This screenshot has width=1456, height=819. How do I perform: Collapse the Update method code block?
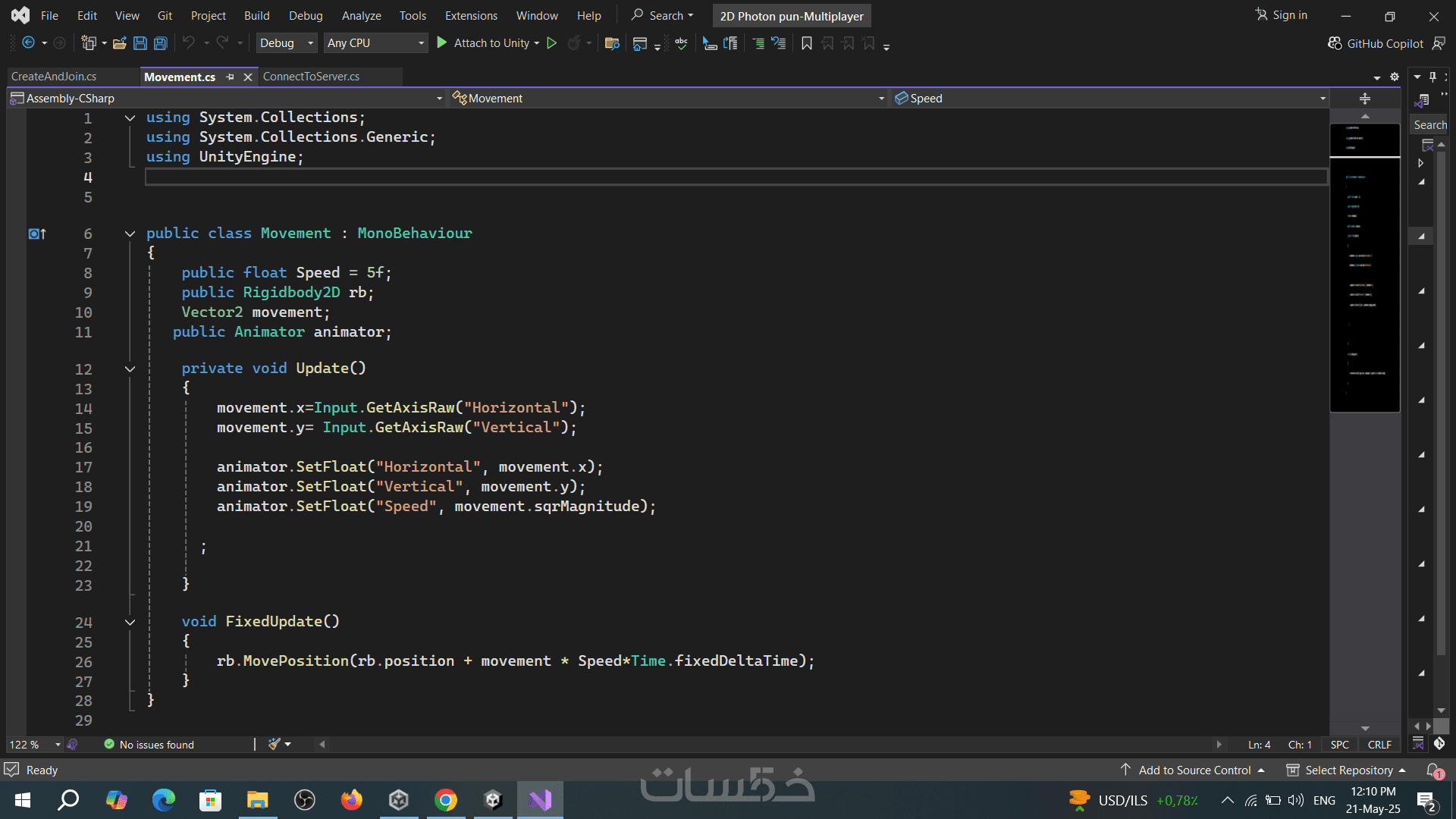coord(130,369)
